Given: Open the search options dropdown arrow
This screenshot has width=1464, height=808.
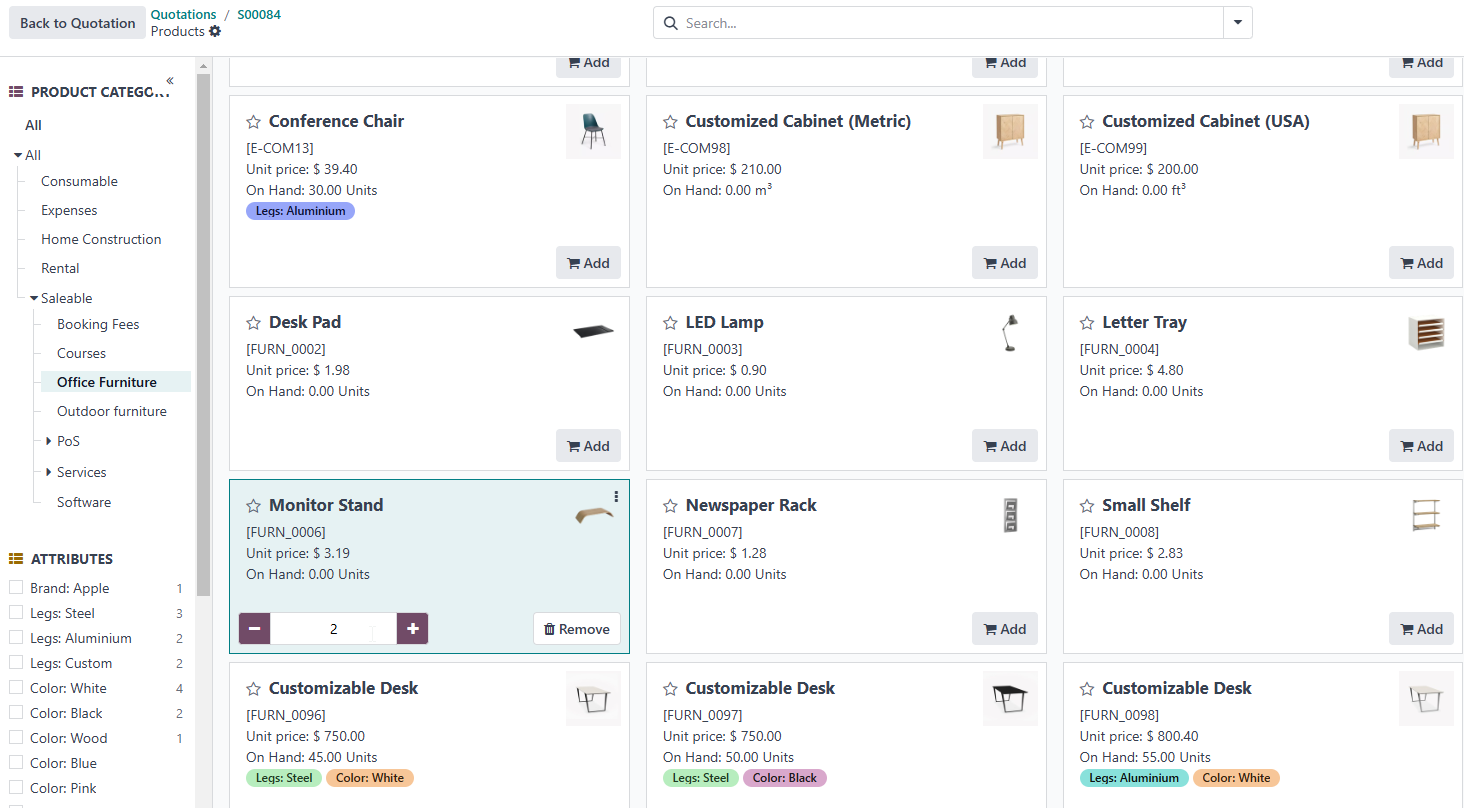Looking at the screenshot, I should click(1238, 23).
